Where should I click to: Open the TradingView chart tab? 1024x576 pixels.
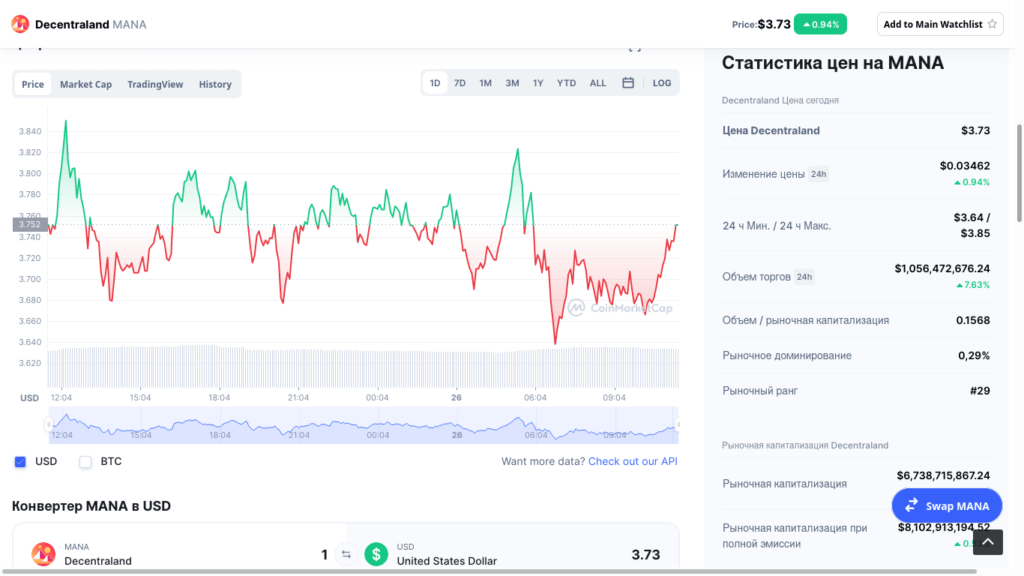pos(155,84)
